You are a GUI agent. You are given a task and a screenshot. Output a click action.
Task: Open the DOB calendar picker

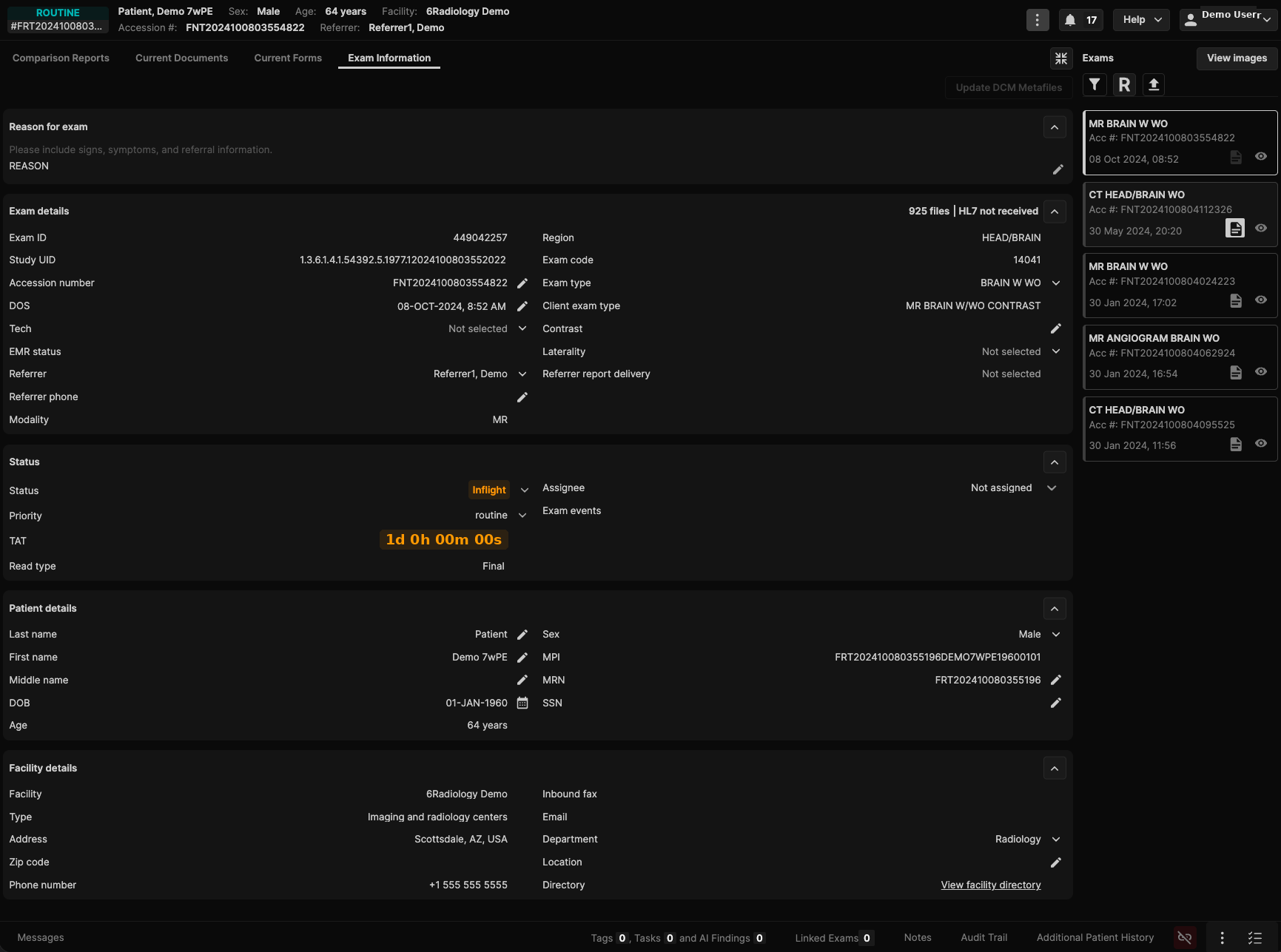[522, 703]
